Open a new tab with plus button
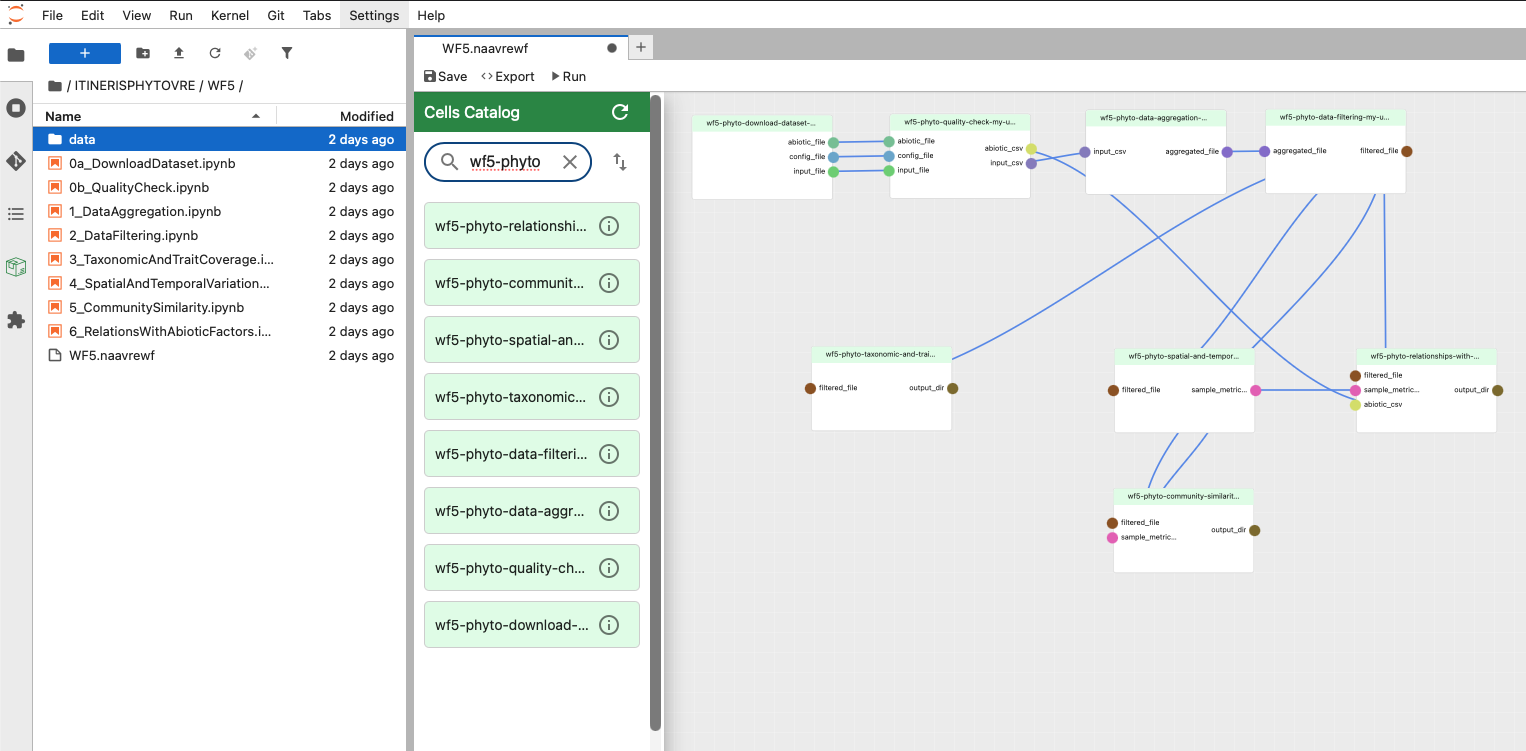The height and width of the screenshot is (751, 1526). coord(641,47)
